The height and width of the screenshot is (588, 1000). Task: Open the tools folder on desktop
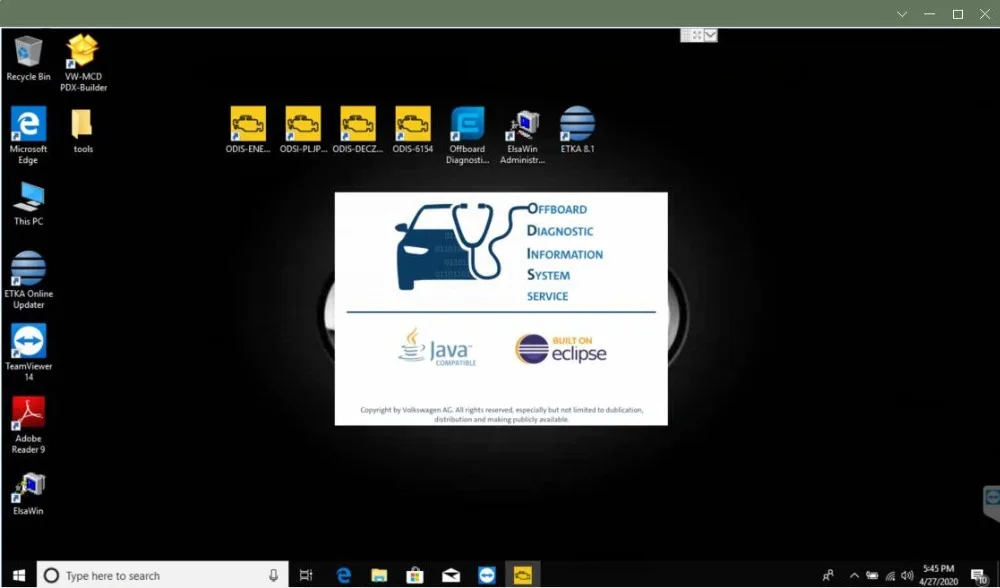coord(83,131)
